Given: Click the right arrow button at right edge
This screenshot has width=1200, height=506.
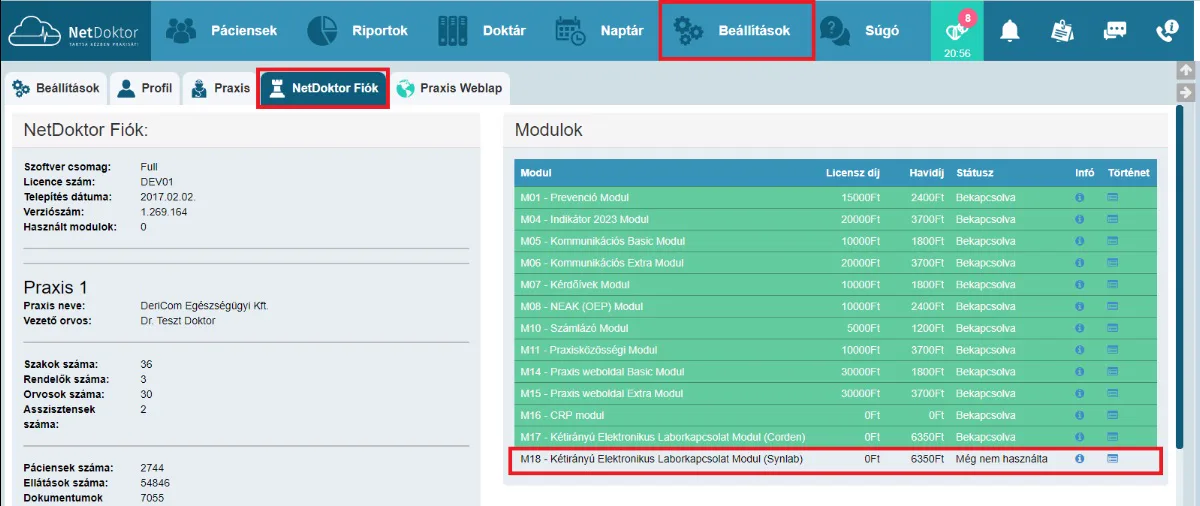Looking at the screenshot, I should point(1186,92).
